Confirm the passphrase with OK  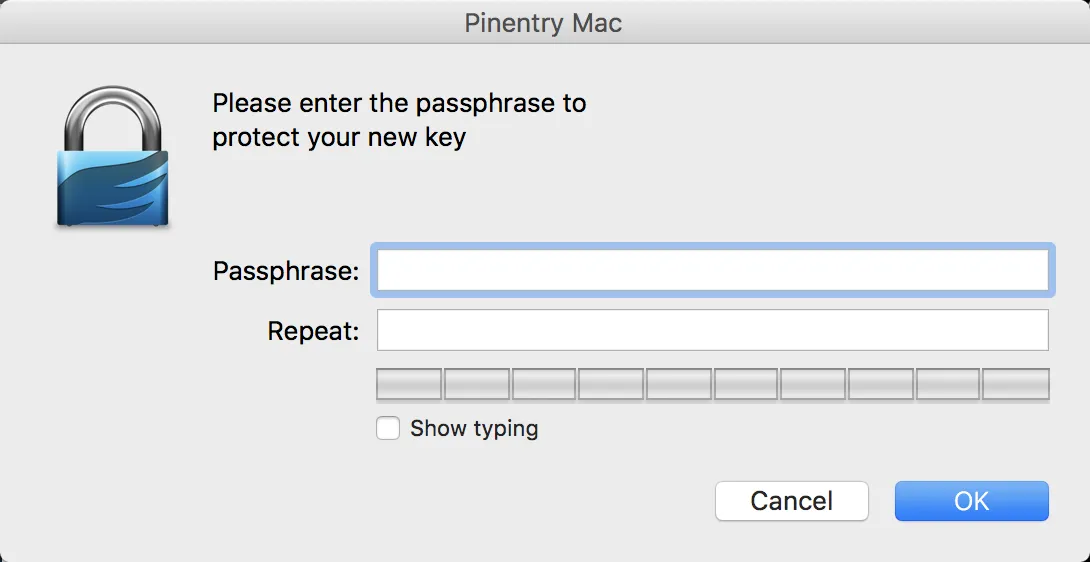coord(971,501)
